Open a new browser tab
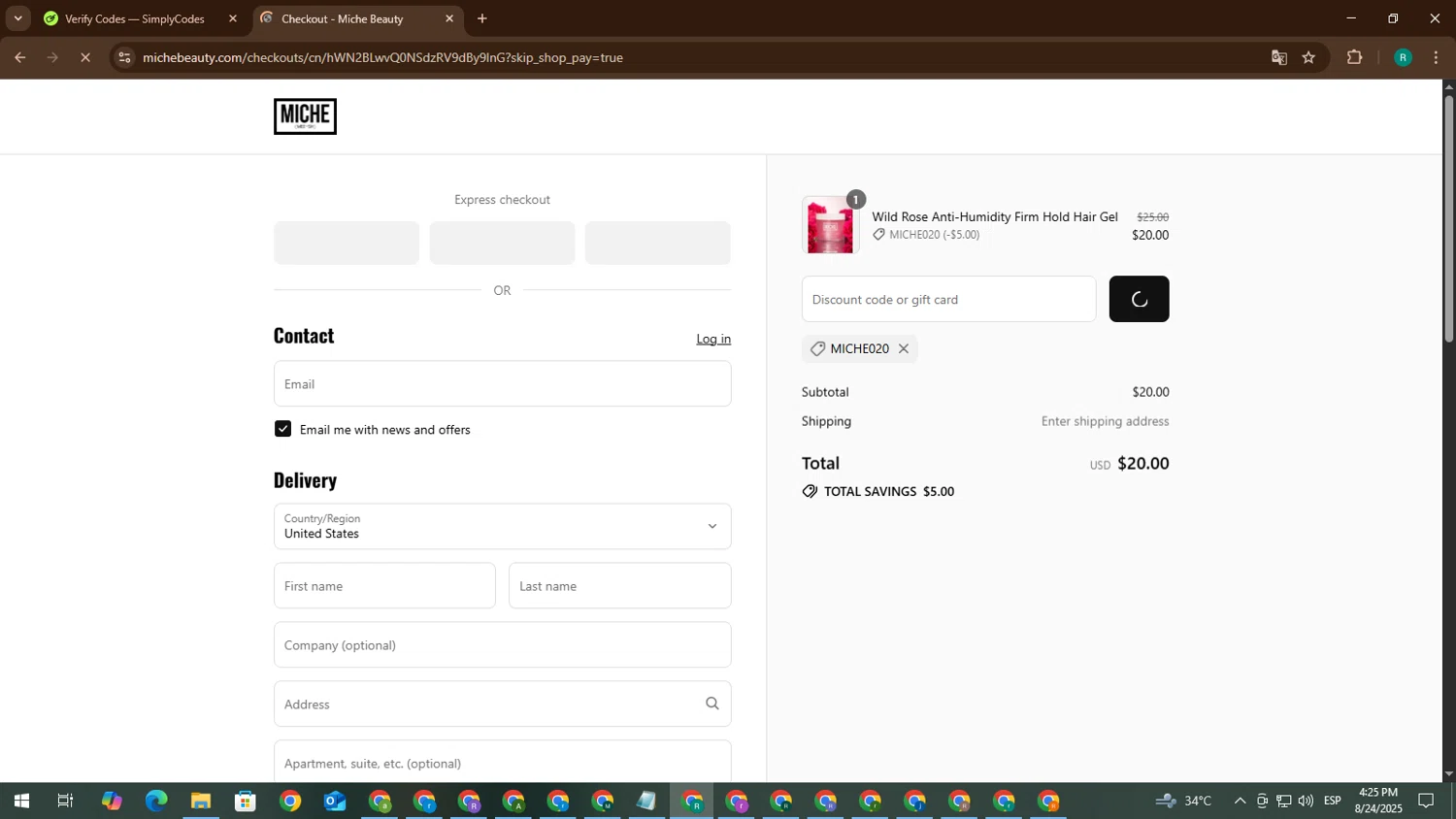Viewport: 1456px width, 819px height. pyautogui.click(x=482, y=18)
